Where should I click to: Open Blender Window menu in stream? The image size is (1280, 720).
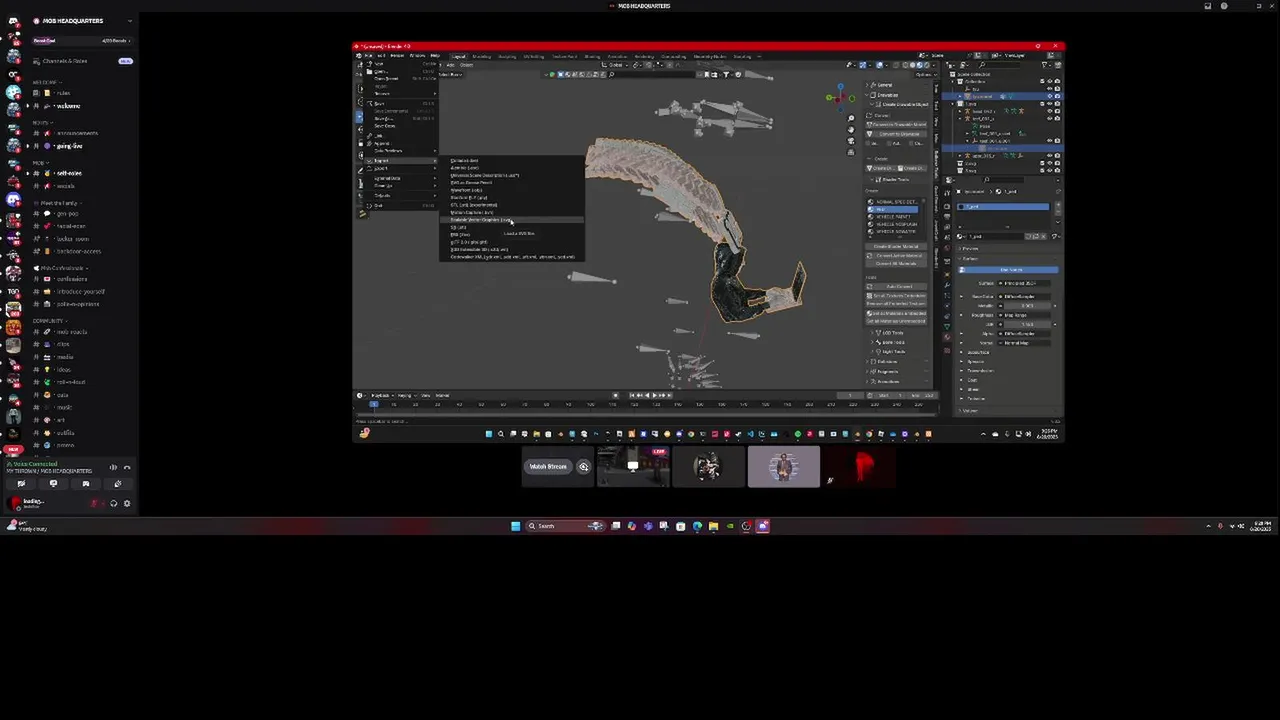click(x=416, y=56)
